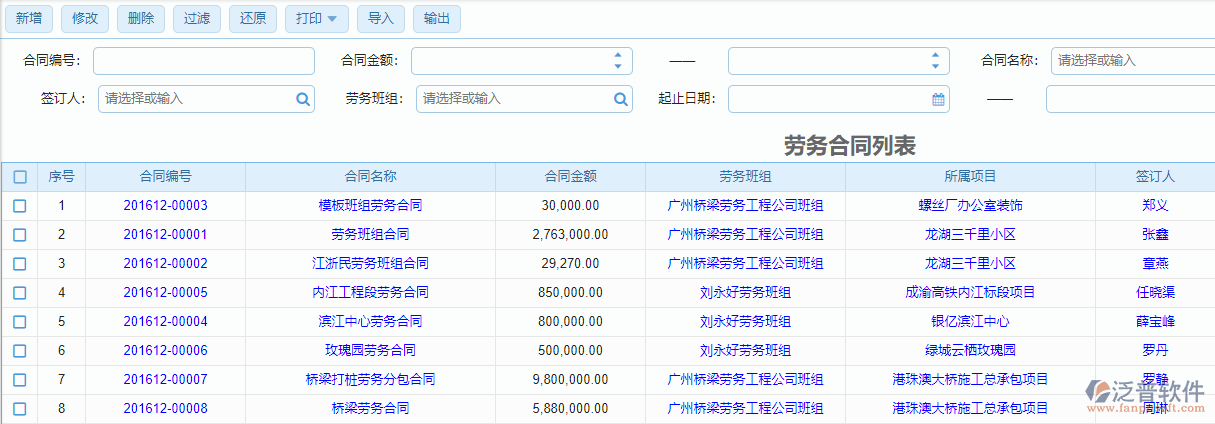Click the 新增 toolbar button
The image size is (1215, 424).
tap(29, 18)
